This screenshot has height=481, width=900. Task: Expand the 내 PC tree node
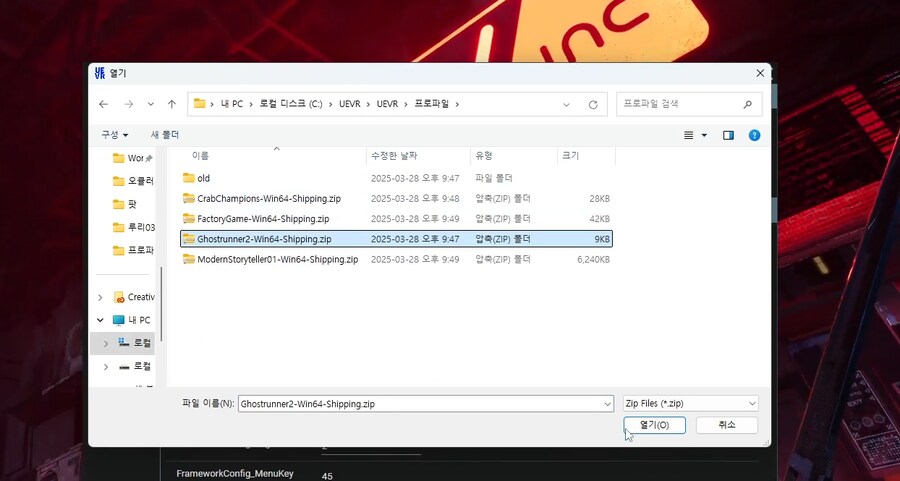coord(100,320)
